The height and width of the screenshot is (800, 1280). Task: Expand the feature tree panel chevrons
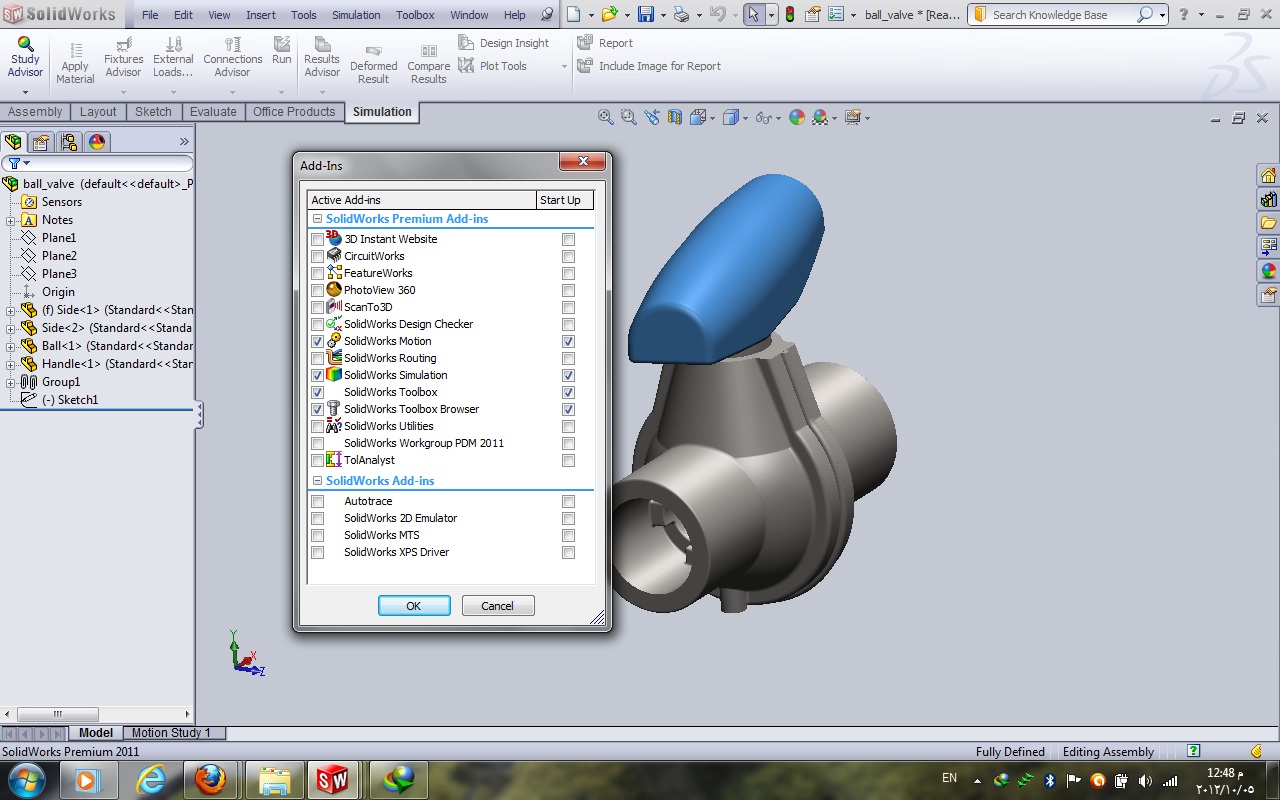[184, 142]
